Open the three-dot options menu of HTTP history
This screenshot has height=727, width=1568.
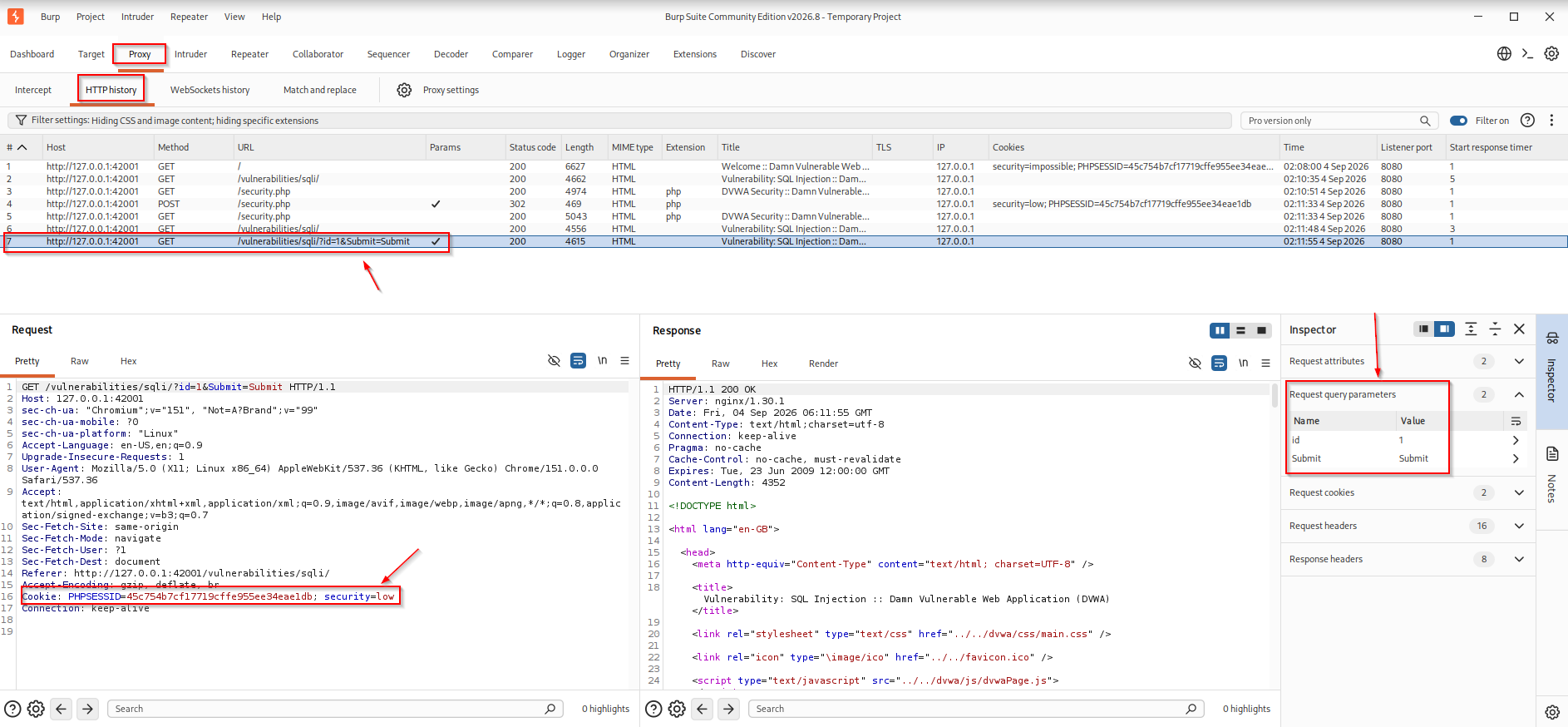(x=1551, y=121)
